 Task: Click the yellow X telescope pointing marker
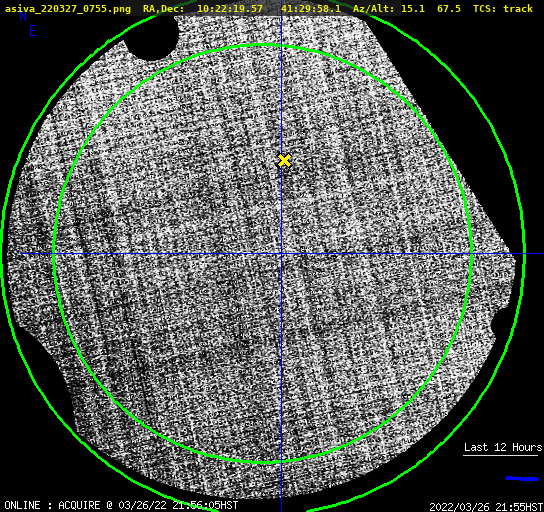[x=284, y=161]
